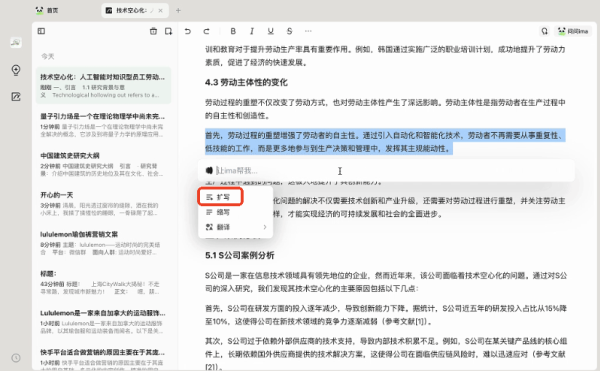Image resolution: width=600 pixels, height=371 pixels.
Task: Add a new tab with the plus button
Action: point(178,10)
